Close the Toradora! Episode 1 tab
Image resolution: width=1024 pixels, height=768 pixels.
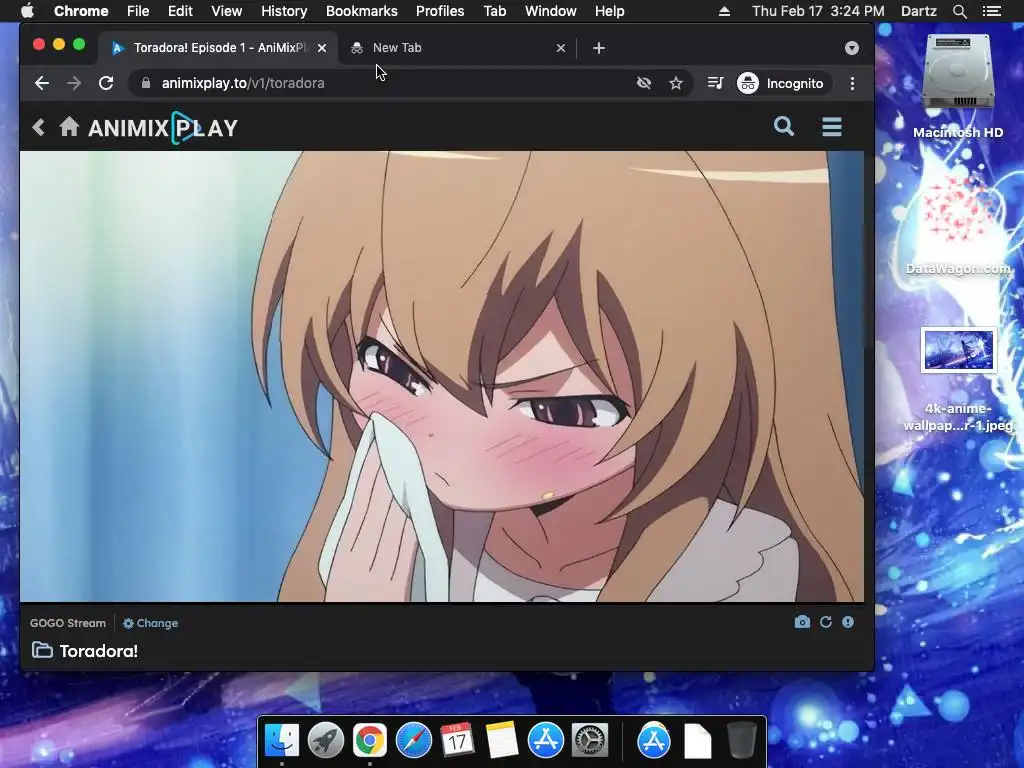coord(321,48)
